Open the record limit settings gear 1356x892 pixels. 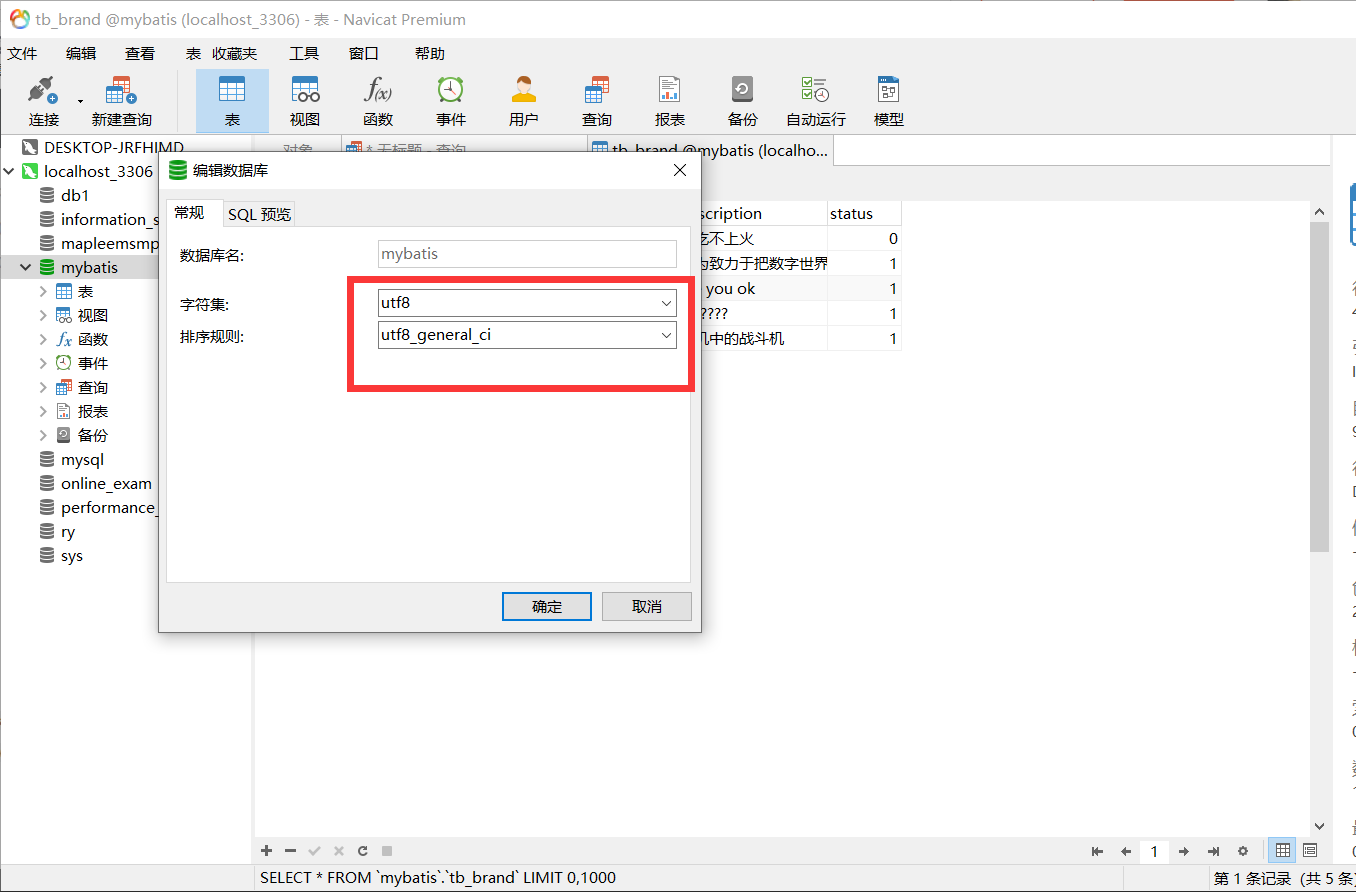[x=1243, y=852]
